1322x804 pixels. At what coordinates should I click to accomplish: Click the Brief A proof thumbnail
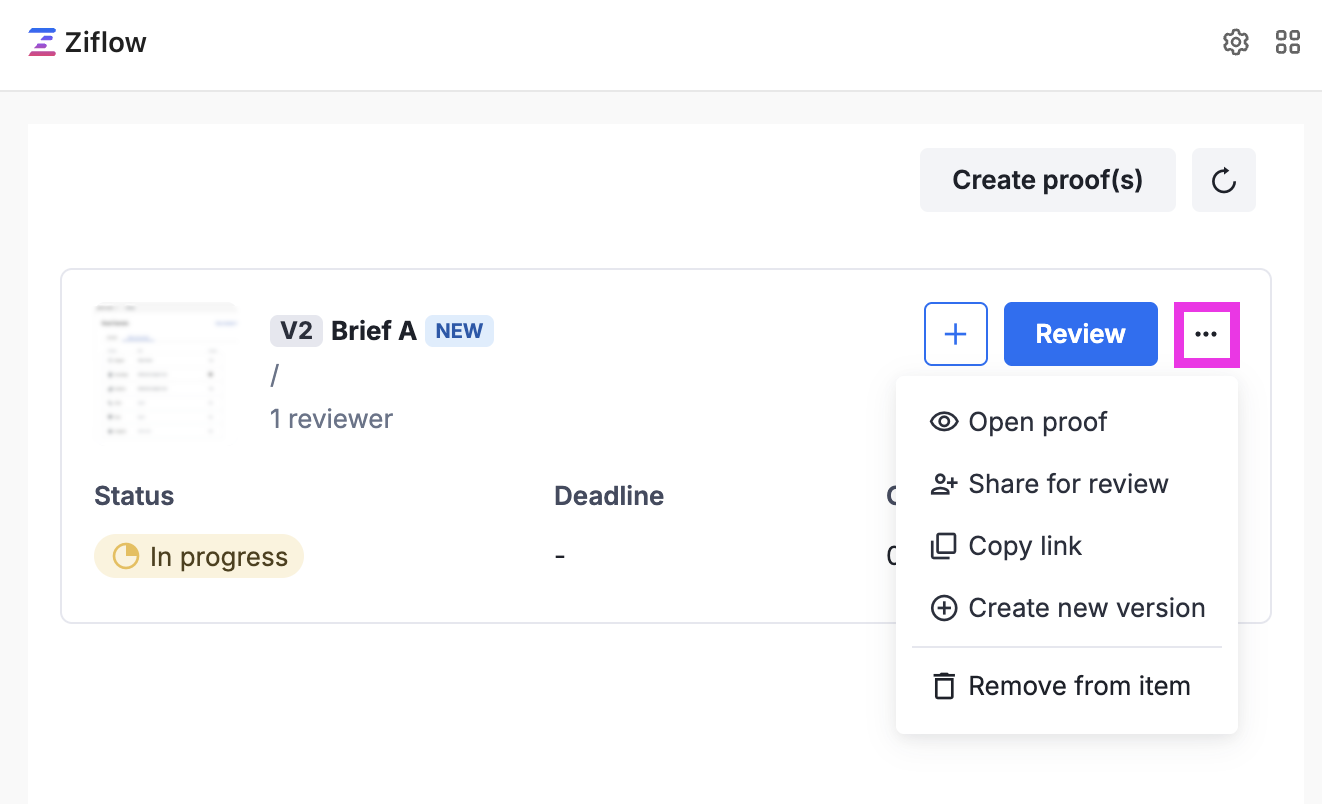click(168, 371)
